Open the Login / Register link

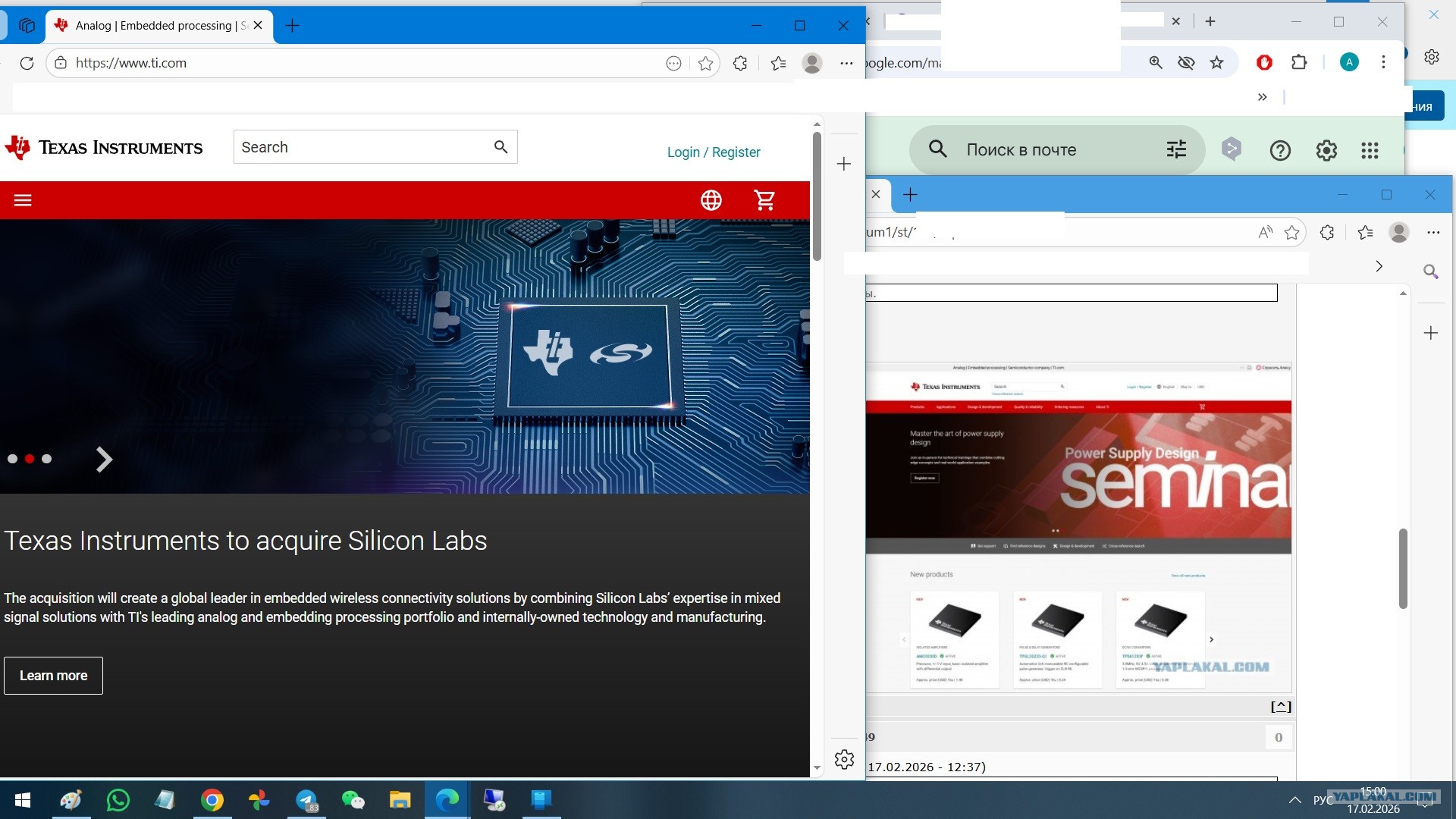point(714,152)
